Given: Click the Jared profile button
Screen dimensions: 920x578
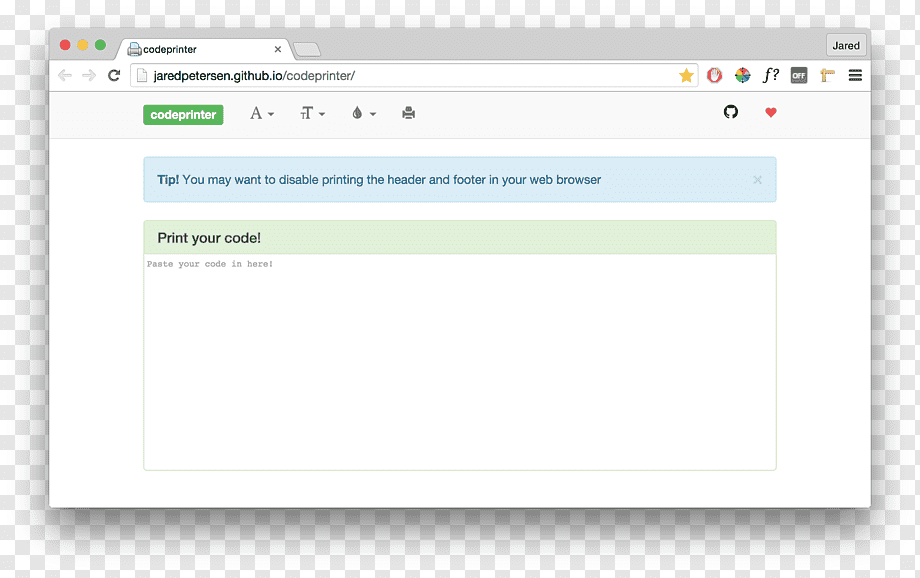Looking at the screenshot, I should pyautogui.click(x=846, y=45).
